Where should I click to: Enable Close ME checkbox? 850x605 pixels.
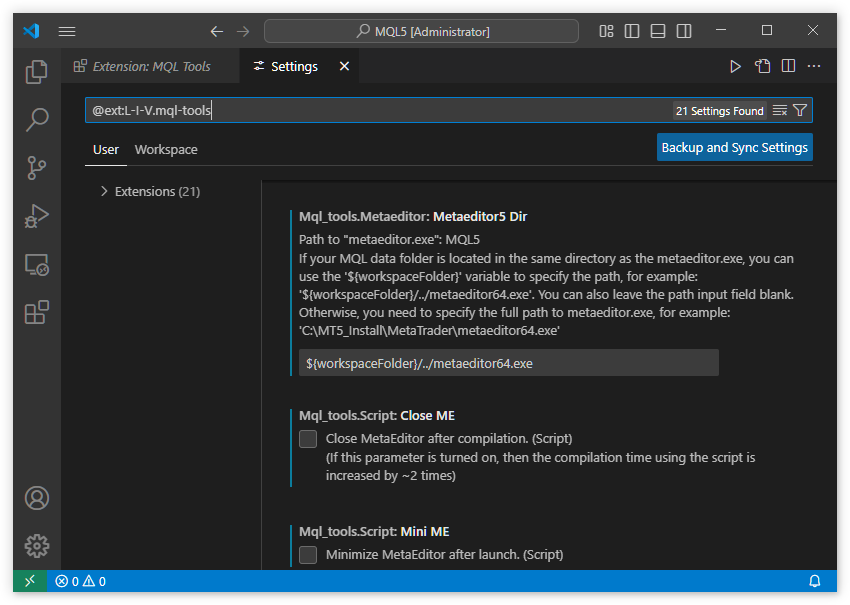308,439
